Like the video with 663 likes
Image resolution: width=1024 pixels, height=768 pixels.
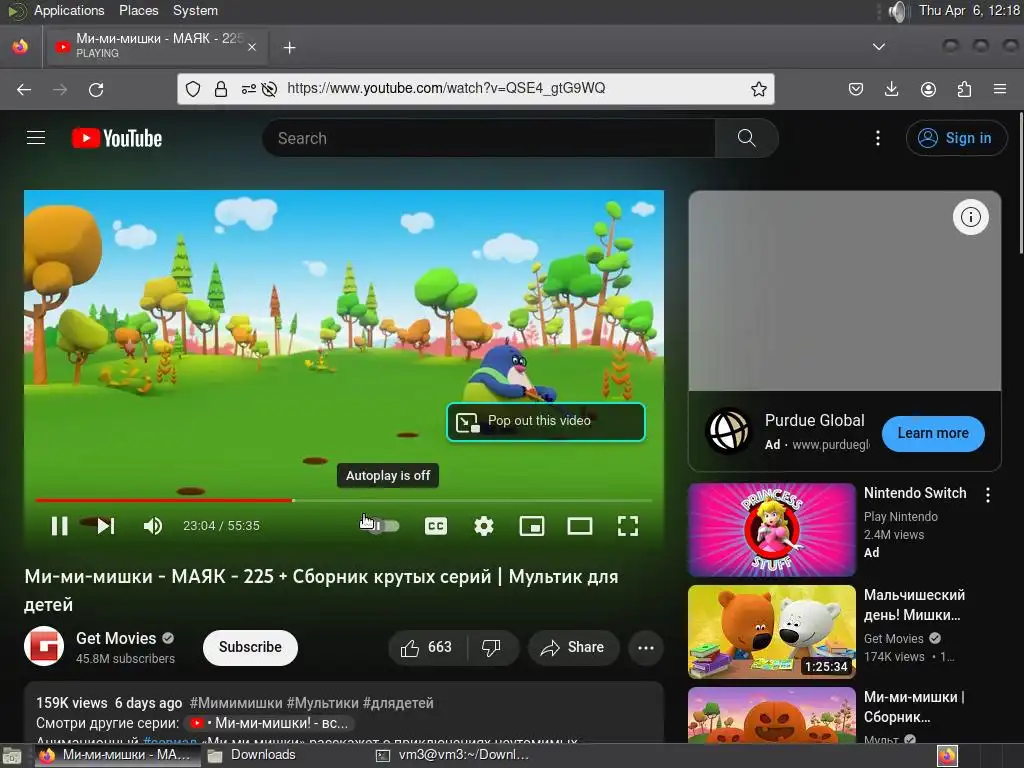pos(426,647)
